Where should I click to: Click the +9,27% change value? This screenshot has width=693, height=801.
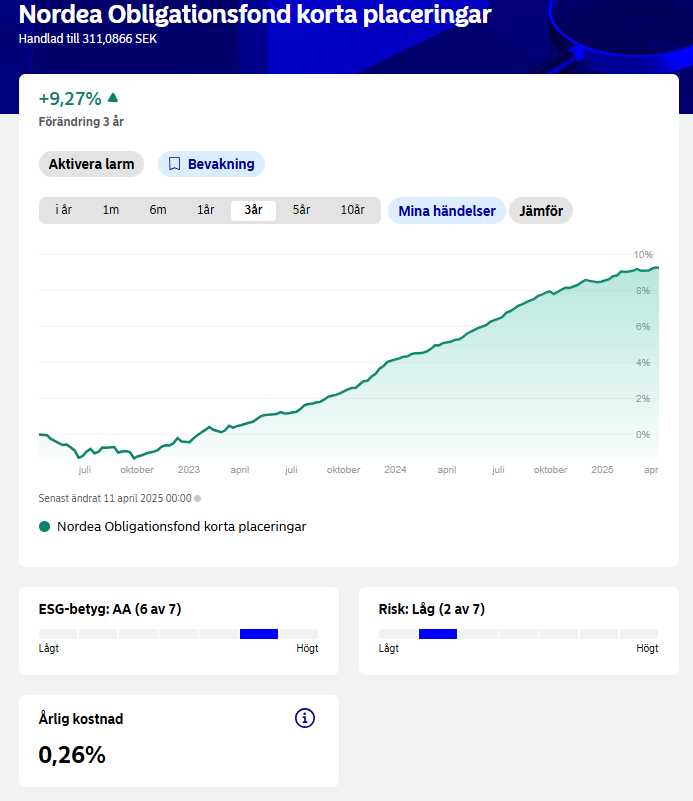pyautogui.click(x=70, y=99)
